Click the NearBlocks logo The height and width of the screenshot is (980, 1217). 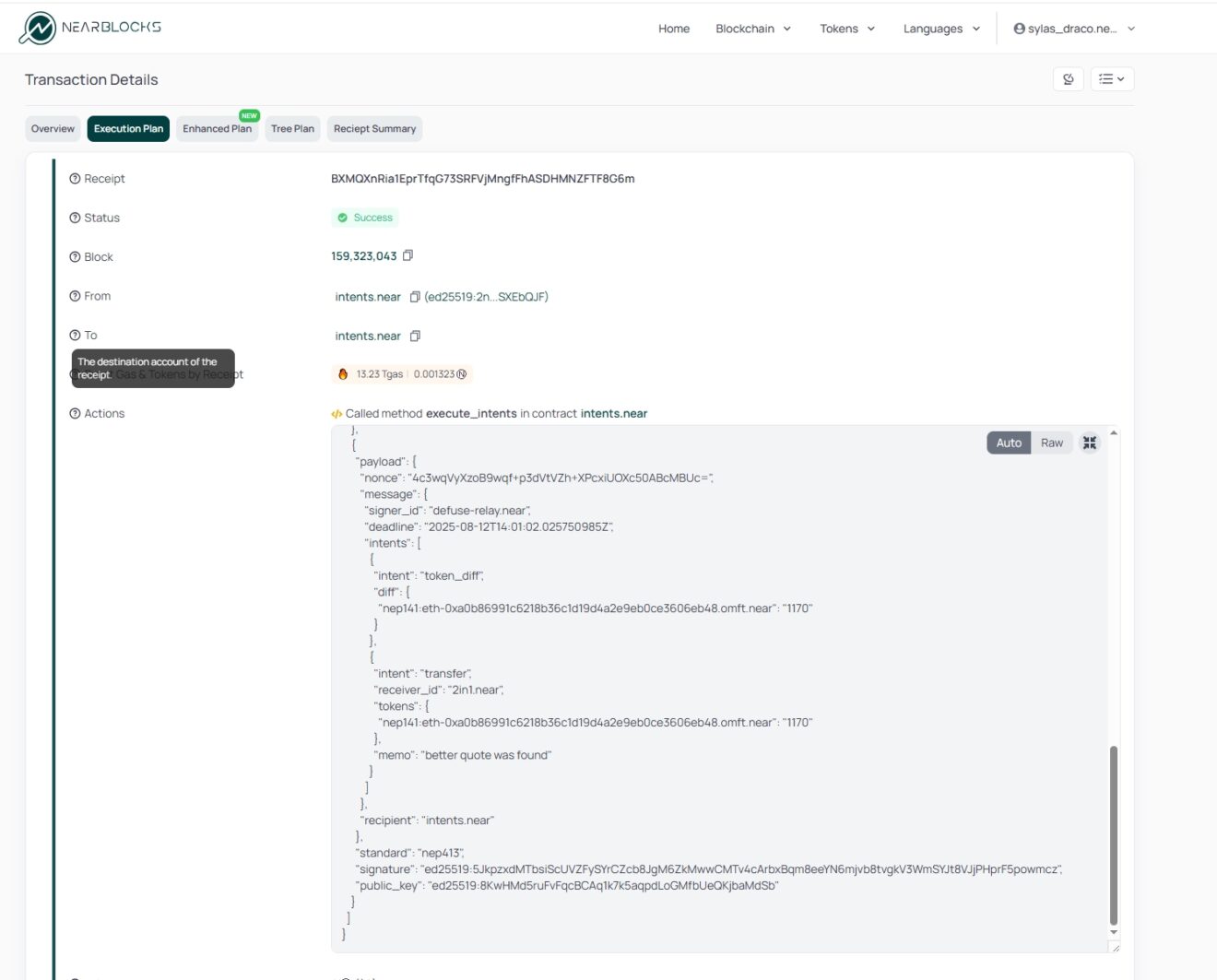(x=89, y=28)
